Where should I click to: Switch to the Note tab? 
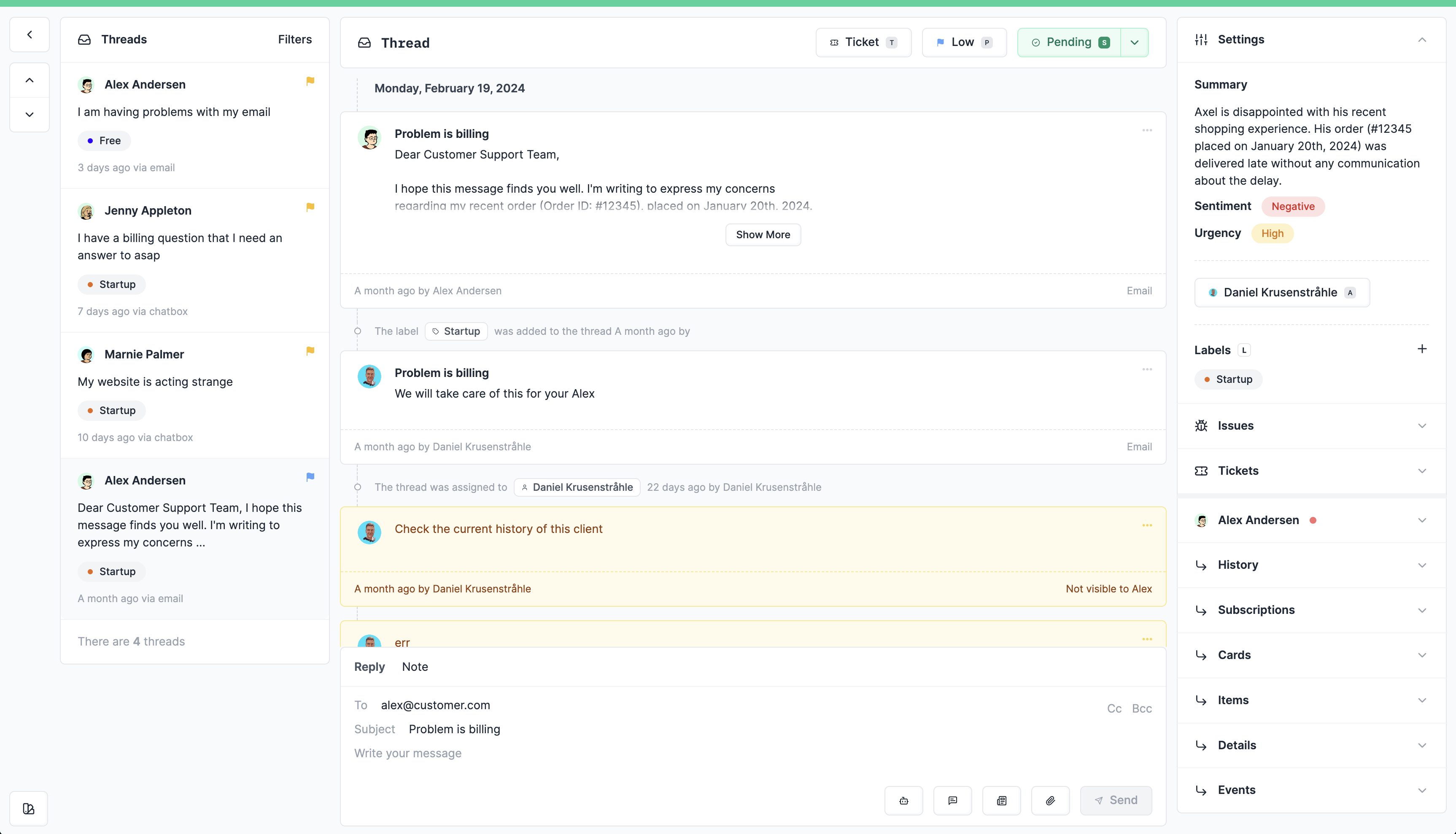pyautogui.click(x=415, y=667)
